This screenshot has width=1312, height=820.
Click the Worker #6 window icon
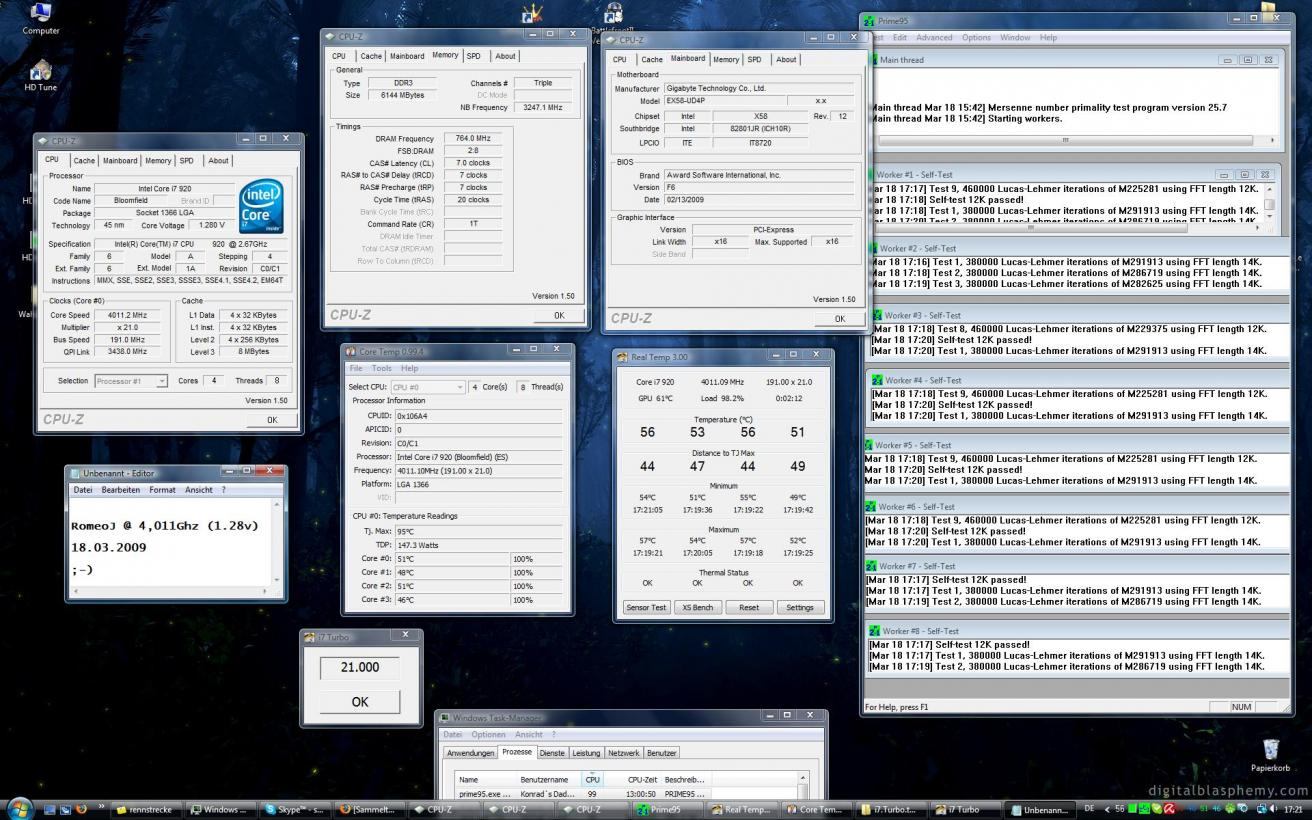pos(871,507)
